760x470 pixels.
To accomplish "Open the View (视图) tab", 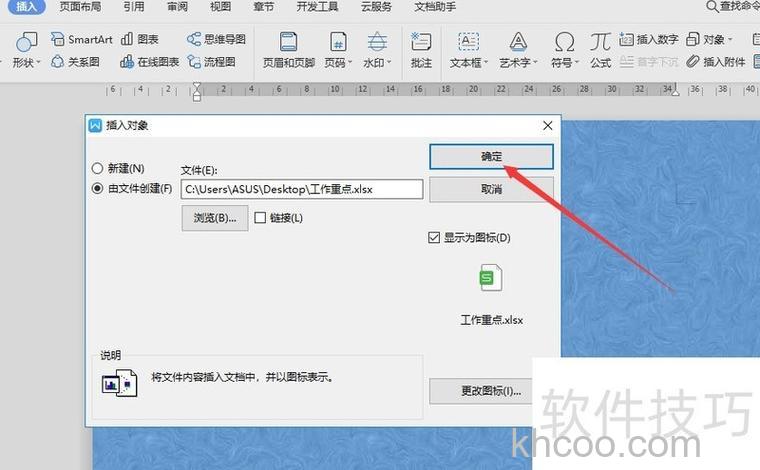I will tap(221, 6).
